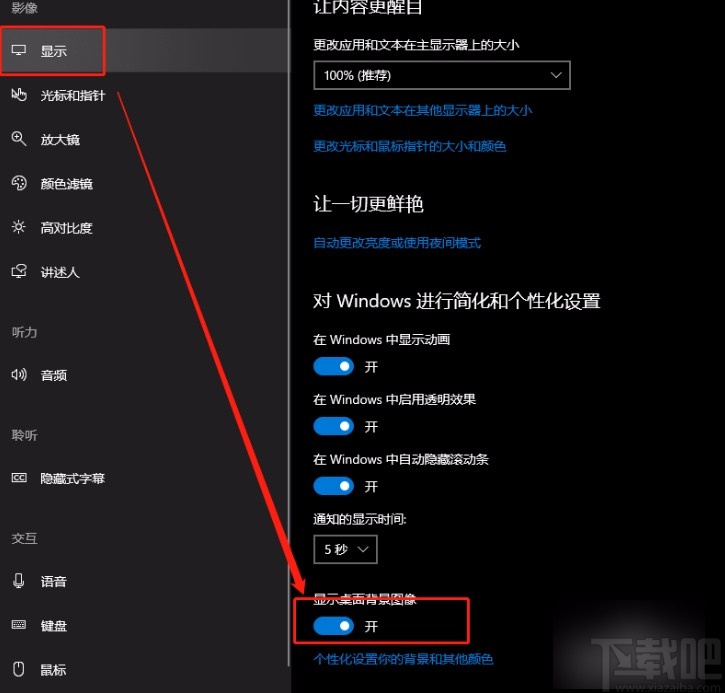The image size is (725, 693).
Task: Click the monitor icon beside 显示
Action: [18, 50]
